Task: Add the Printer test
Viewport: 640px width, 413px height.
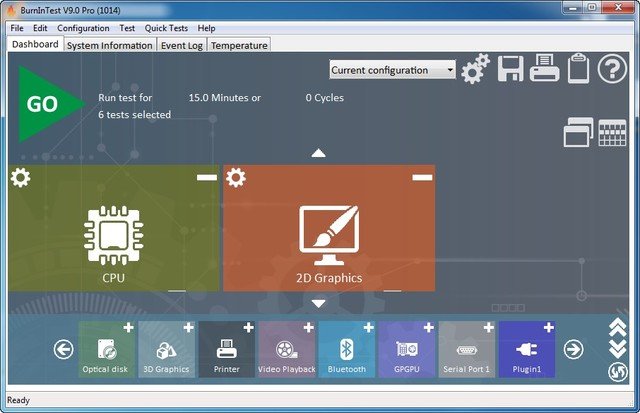Action: pyautogui.click(x=249, y=328)
